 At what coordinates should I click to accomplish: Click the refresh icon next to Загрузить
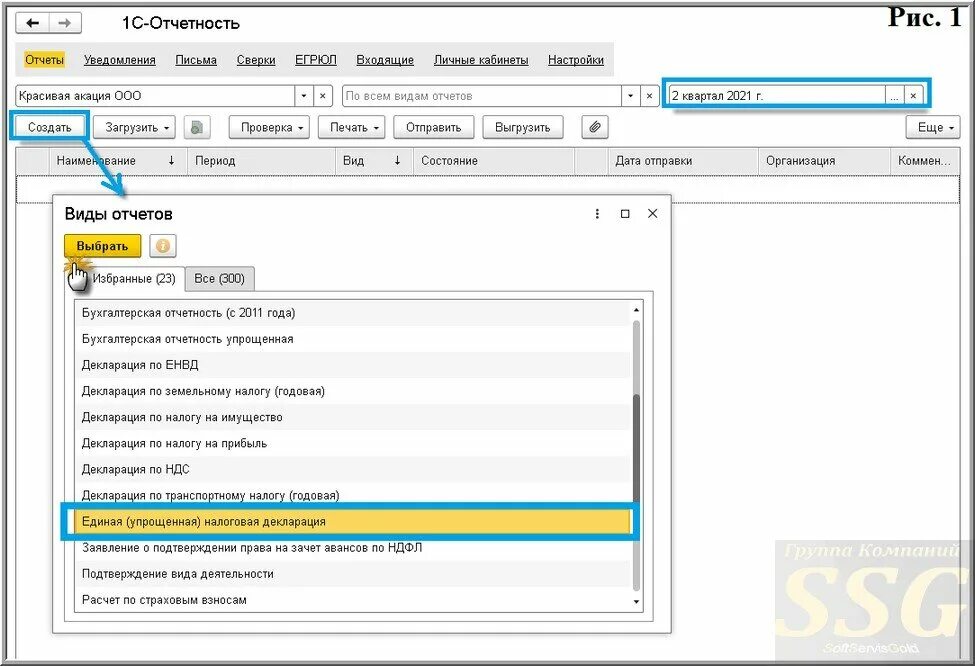tap(197, 127)
